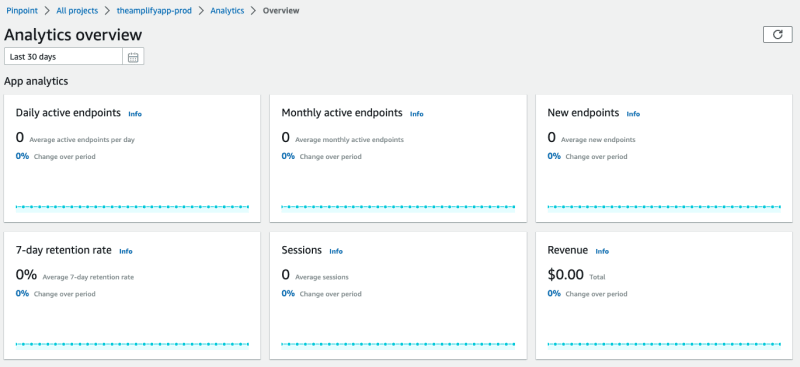
Task: Click the Sessions chart line
Action: 398,344
